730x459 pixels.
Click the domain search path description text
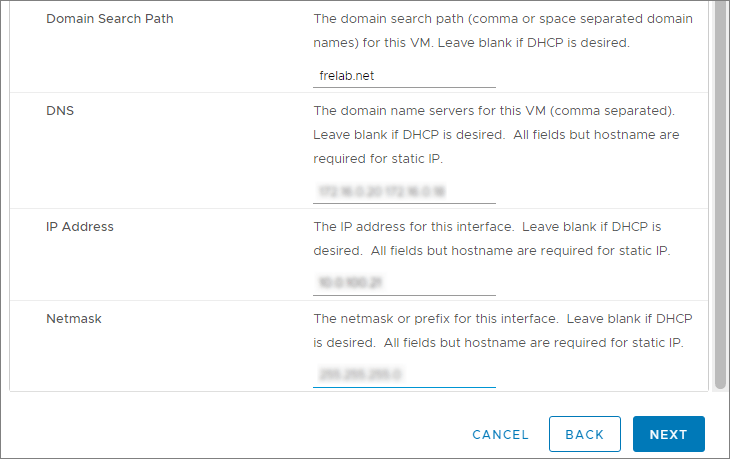click(516, 19)
